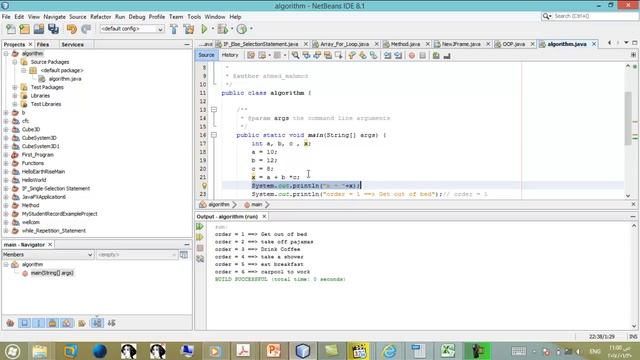Open the Navigate menu
This screenshot has width=640, height=360.
coord(55,17)
